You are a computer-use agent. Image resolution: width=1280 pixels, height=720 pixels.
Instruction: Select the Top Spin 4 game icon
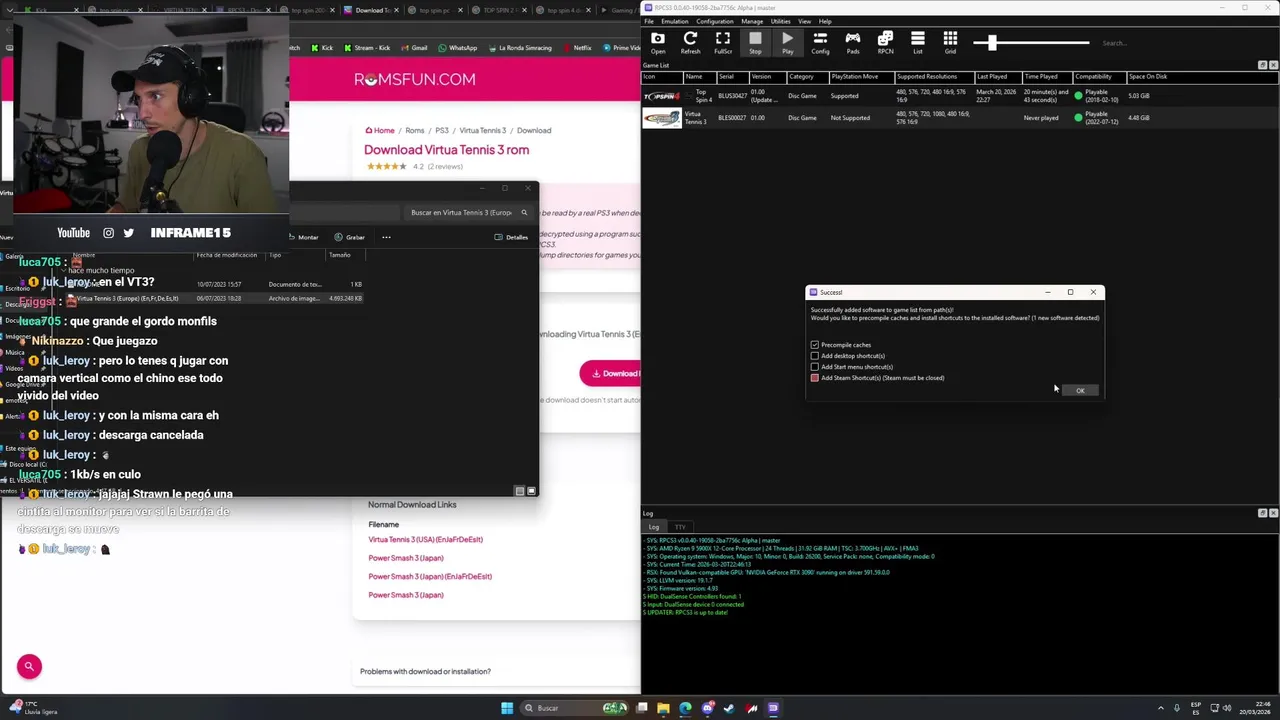[661, 96]
